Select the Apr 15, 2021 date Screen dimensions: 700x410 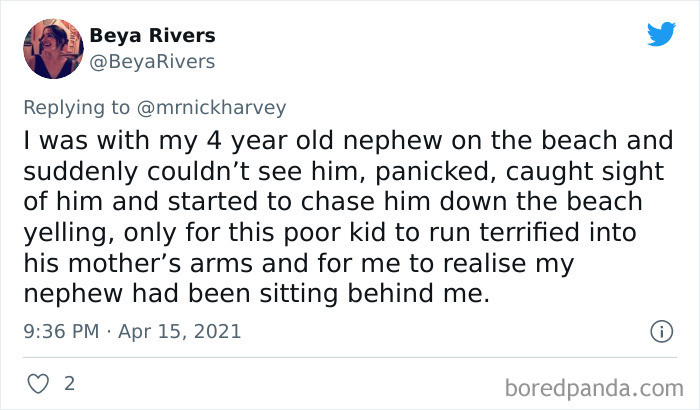click(179, 331)
